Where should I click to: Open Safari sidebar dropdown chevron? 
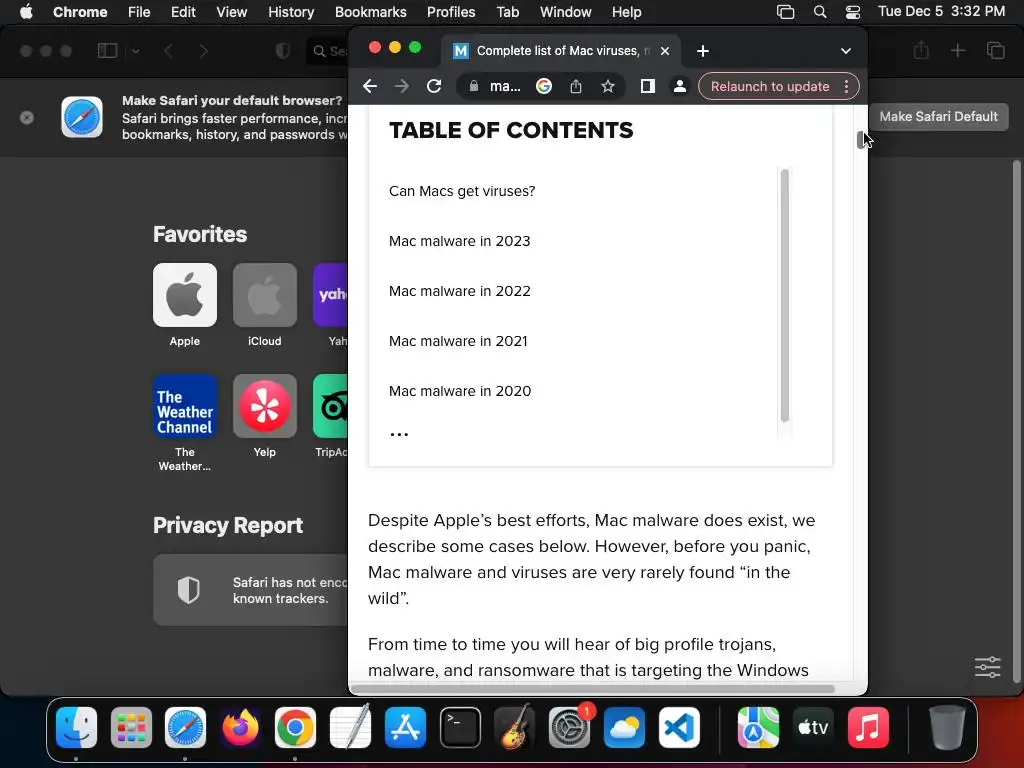coord(135,51)
